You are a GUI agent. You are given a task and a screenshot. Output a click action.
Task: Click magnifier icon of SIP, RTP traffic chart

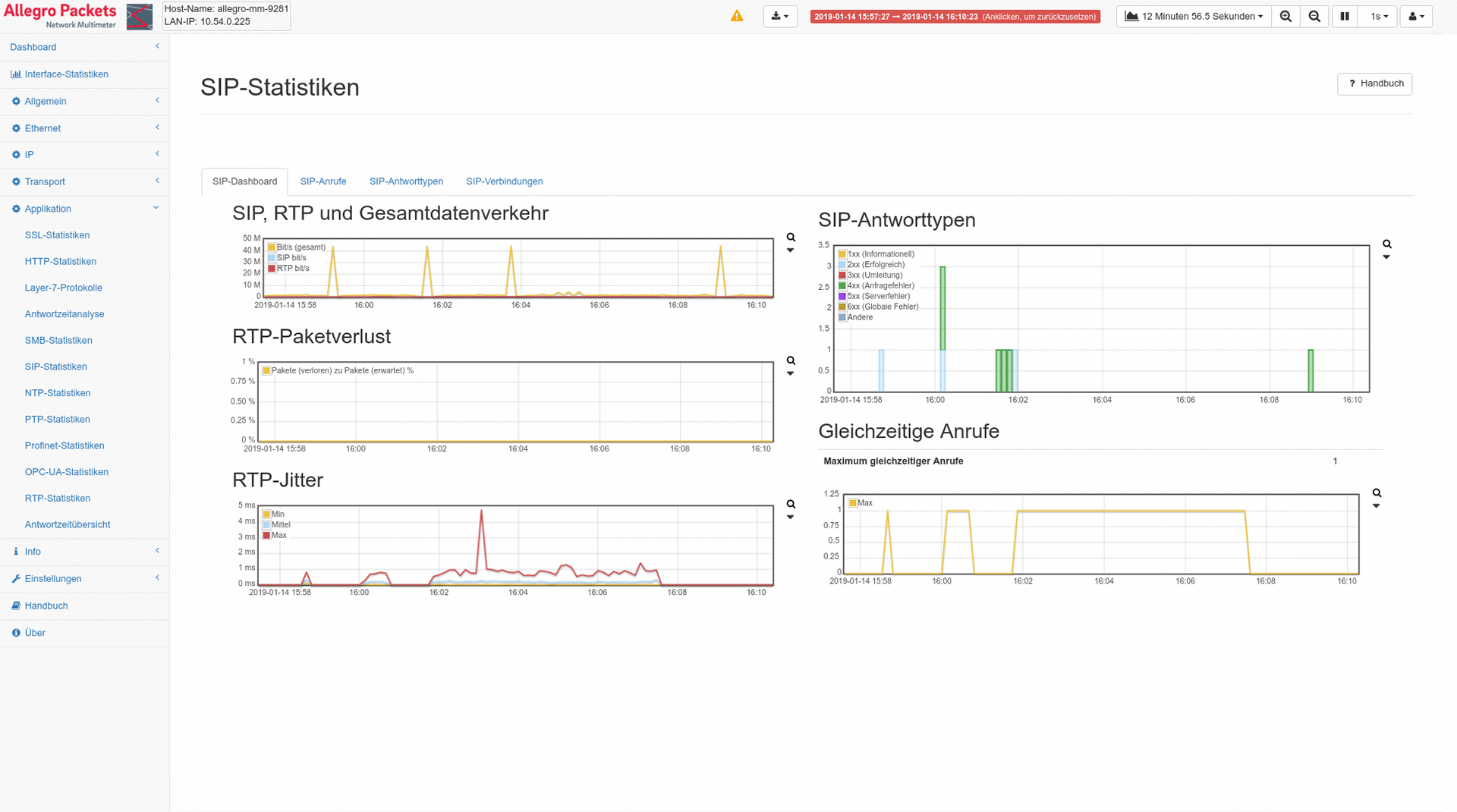pyautogui.click(x=791, y=238)
